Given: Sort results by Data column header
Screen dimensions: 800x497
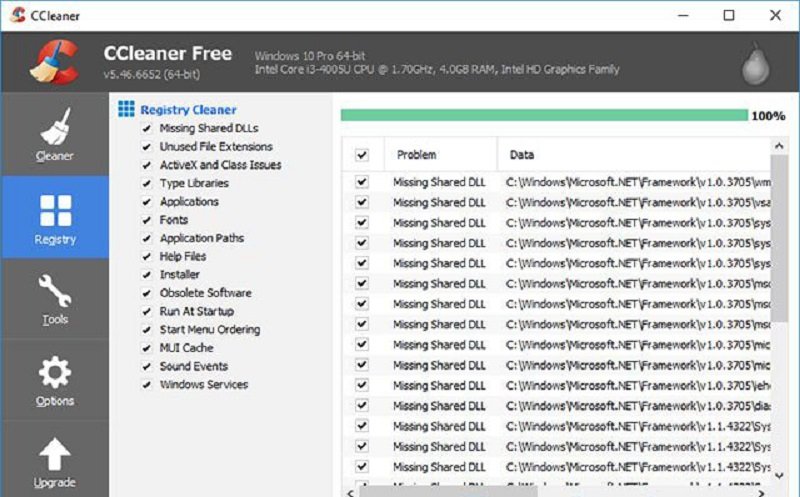Looking at the screenshot, I should 634,155.
